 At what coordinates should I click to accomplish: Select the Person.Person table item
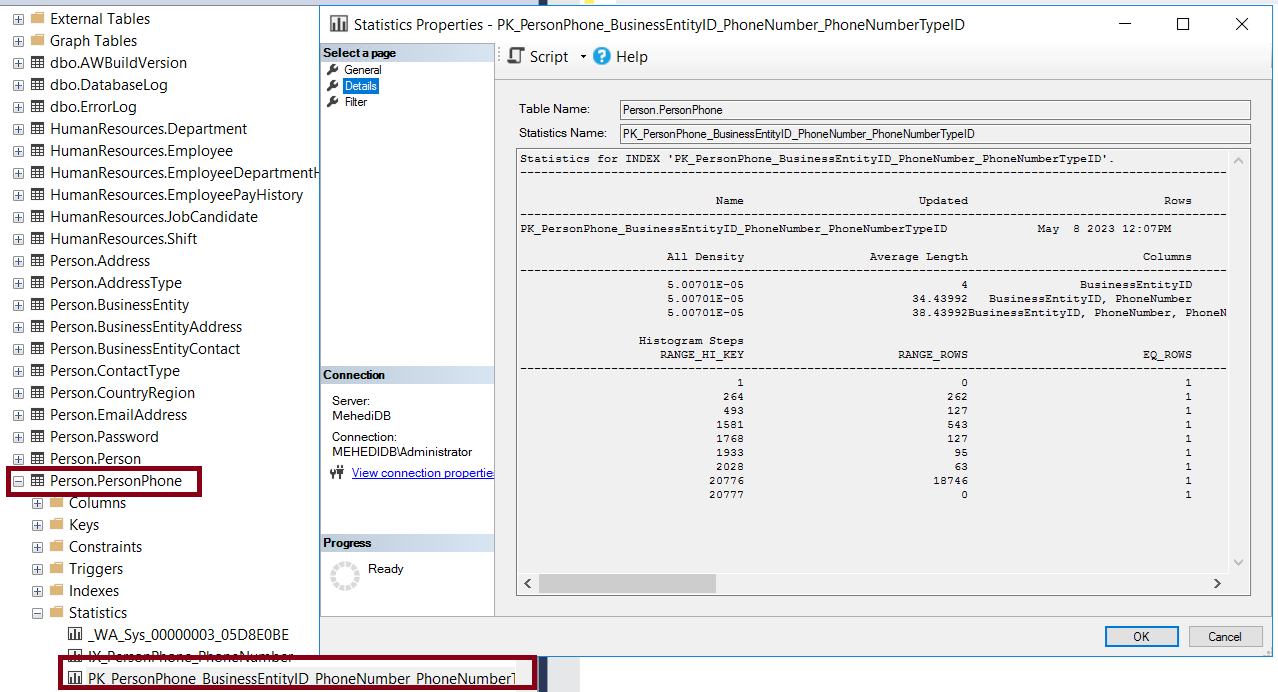click(95, 459)
